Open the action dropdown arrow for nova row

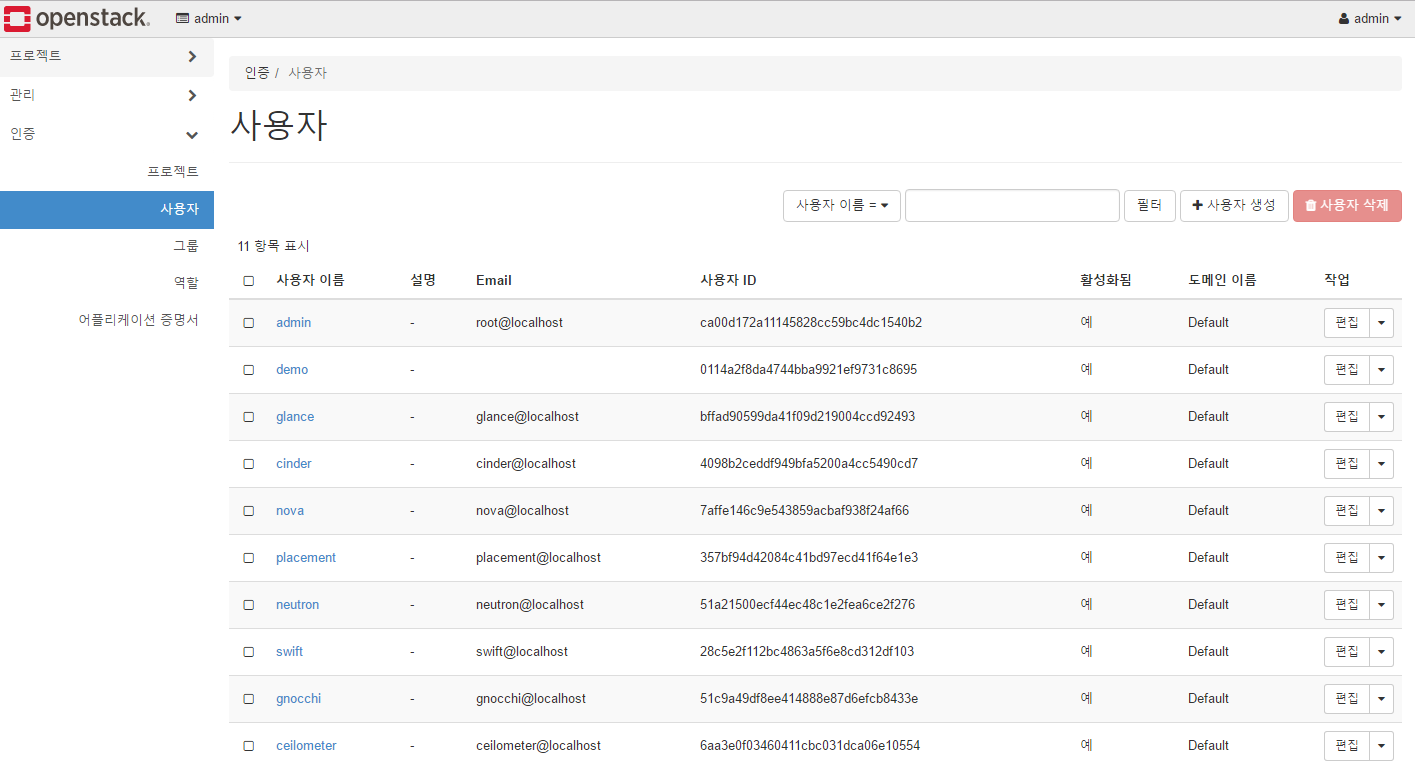pyautogui.click(x=1381, y=511)
